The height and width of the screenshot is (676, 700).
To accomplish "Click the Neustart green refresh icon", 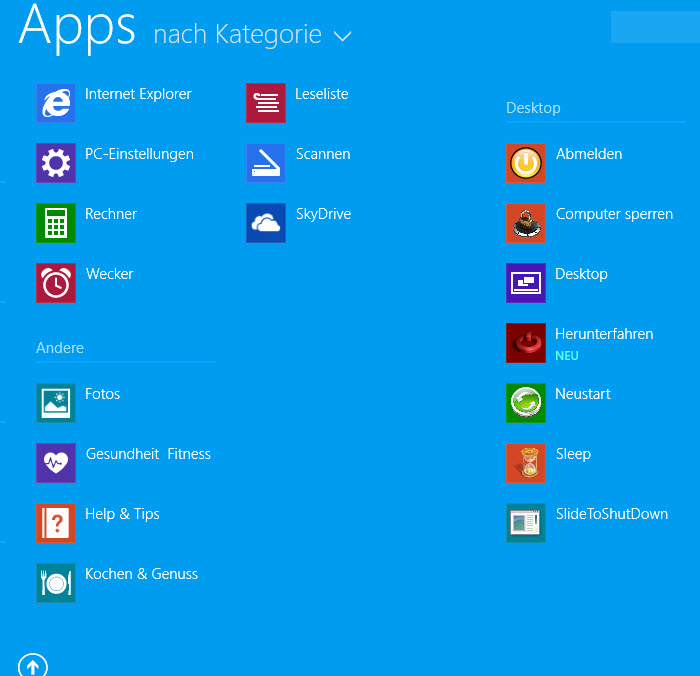I will [x=526, y=403].
